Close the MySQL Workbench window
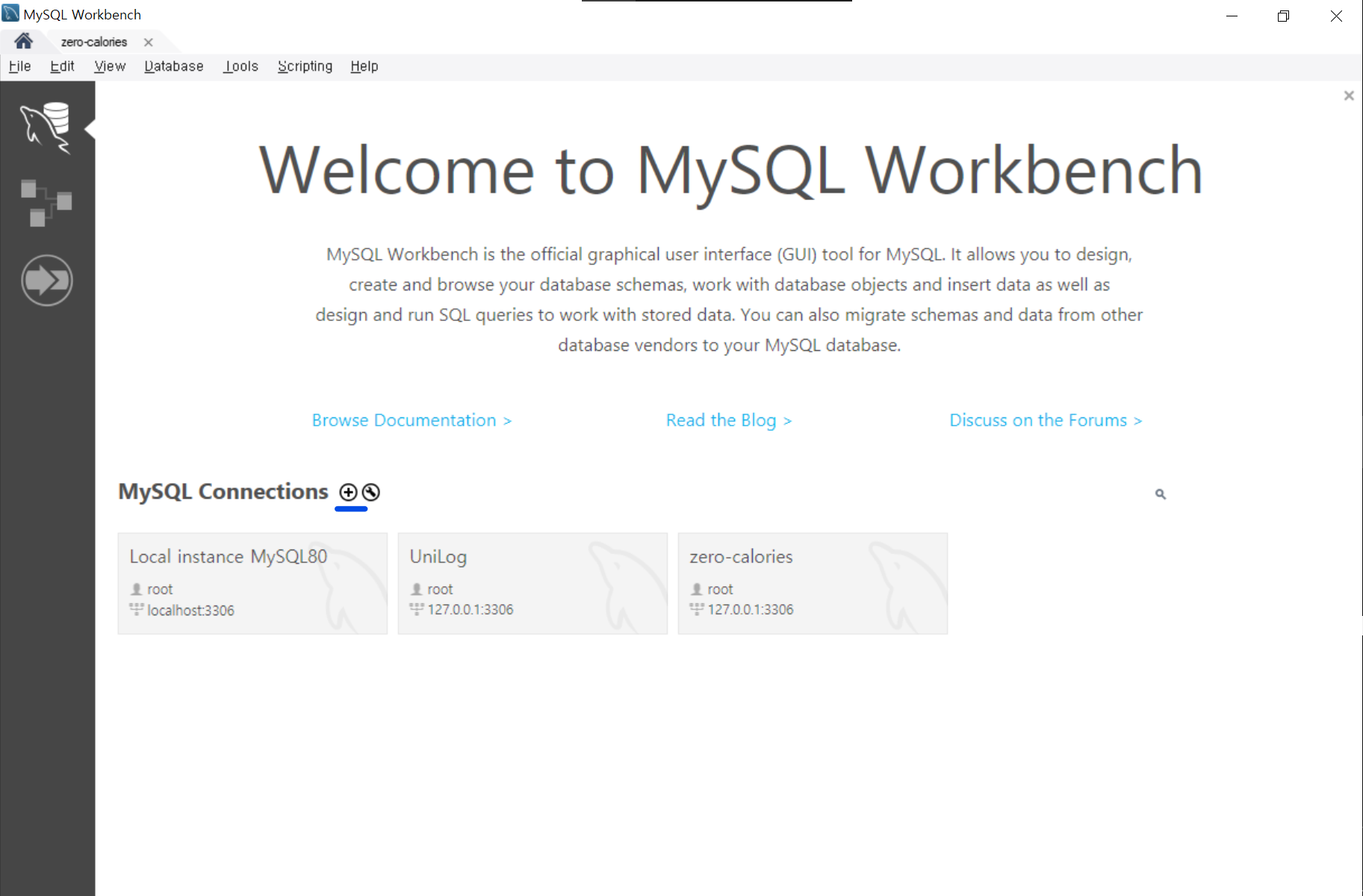 tap(1336, 16)
